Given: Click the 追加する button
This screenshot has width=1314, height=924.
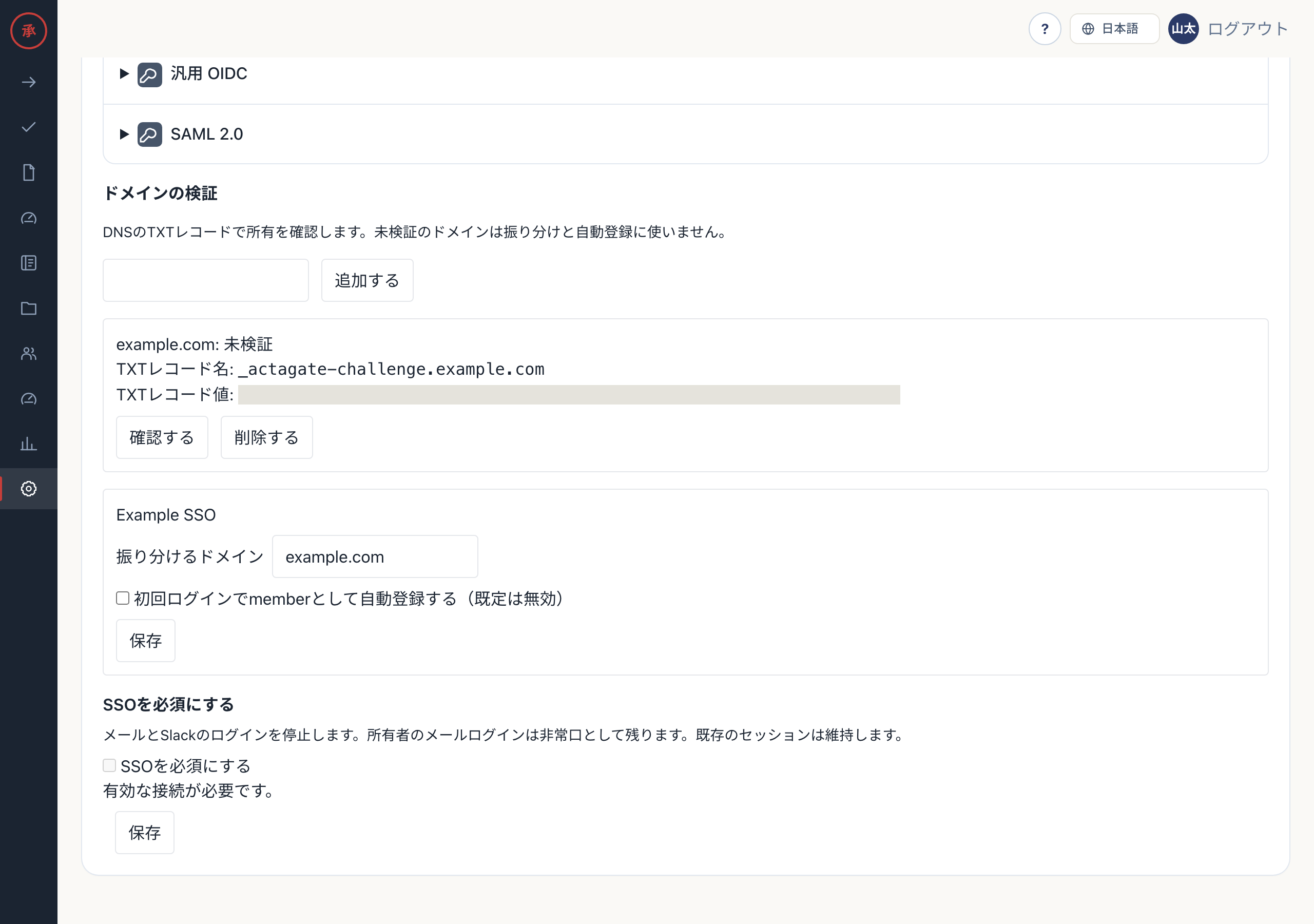Looking at the screenshot, I should [x=367, y=280].
